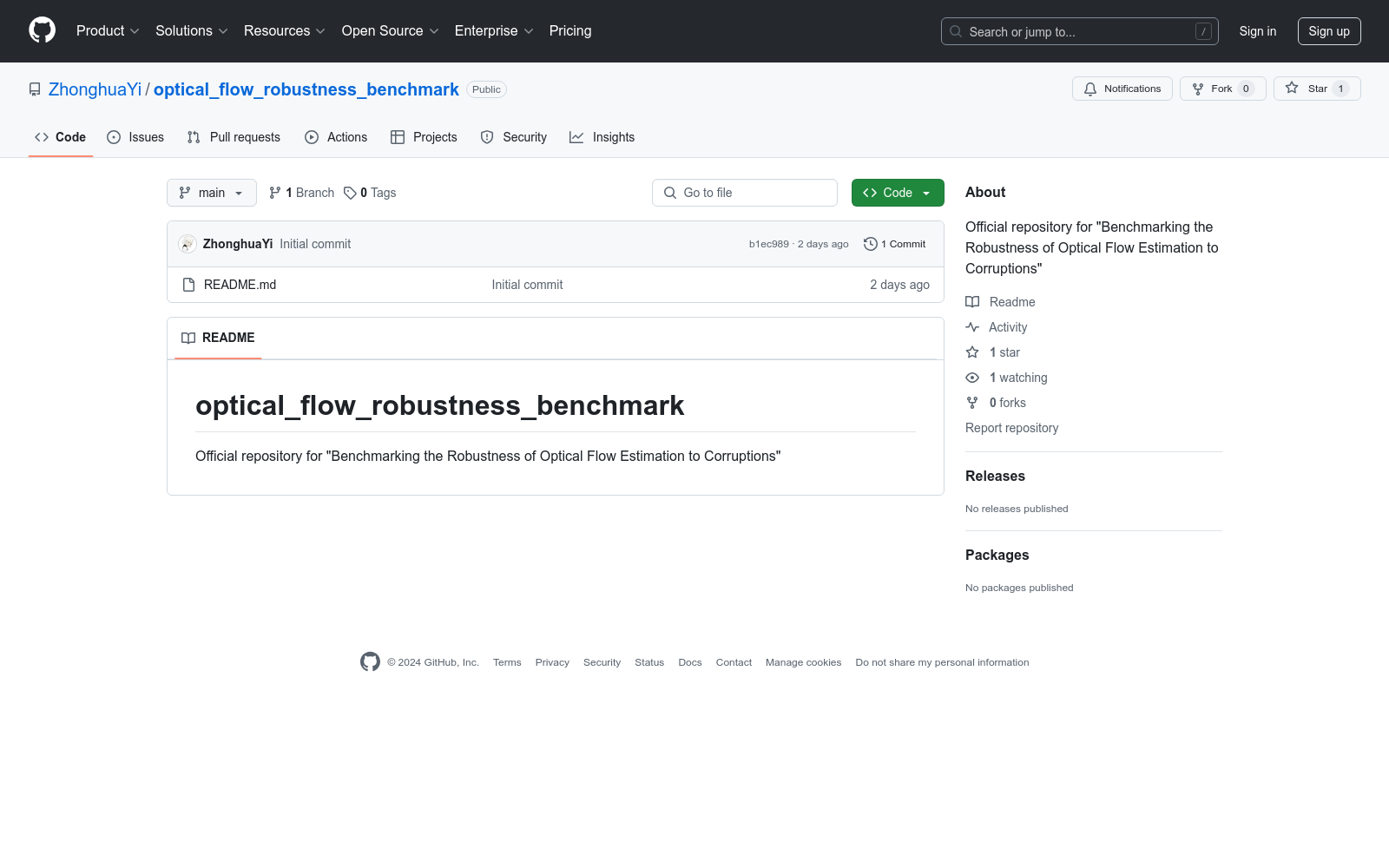Click the footer Manage cookies link
The width and height of the screenshot is (1389, 868).
pos(803,662)
